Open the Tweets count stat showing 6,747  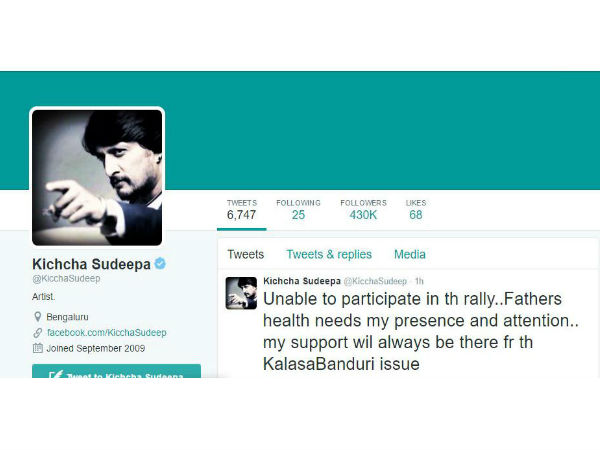pyautogui.click(x=241, y=210)
